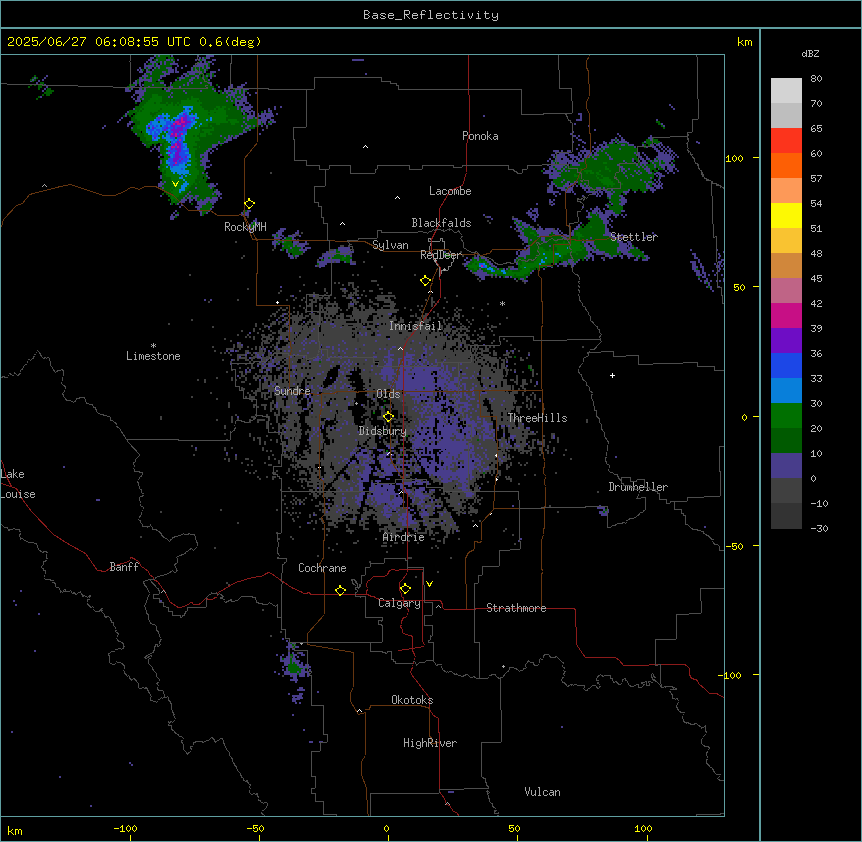Click the Lacombe town label
The image size is (862, 842).
coord(450,191)
